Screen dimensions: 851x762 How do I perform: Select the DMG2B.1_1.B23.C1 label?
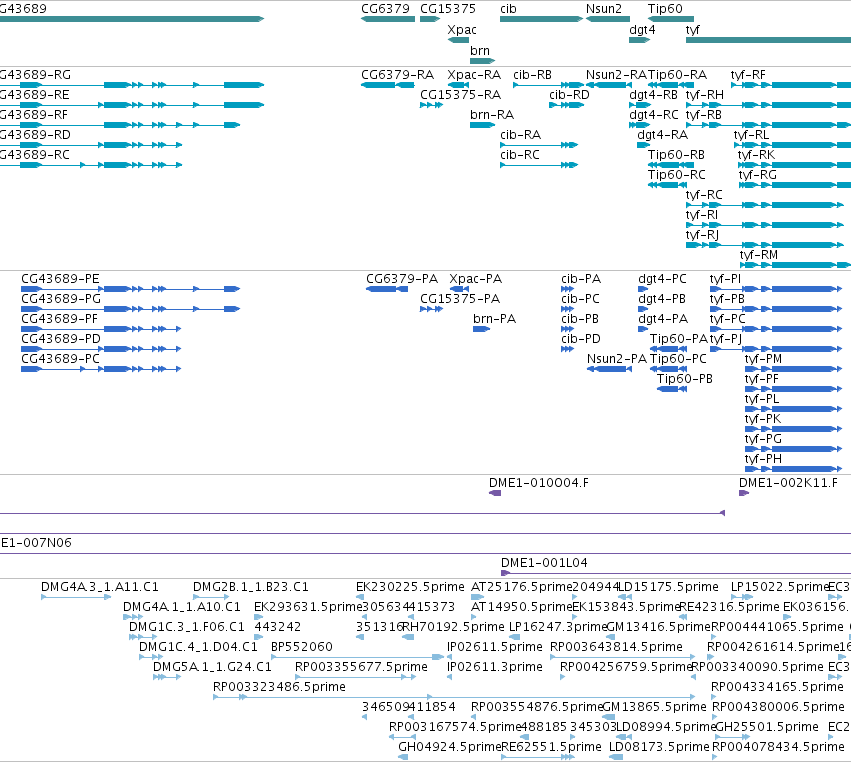(251, 587)
